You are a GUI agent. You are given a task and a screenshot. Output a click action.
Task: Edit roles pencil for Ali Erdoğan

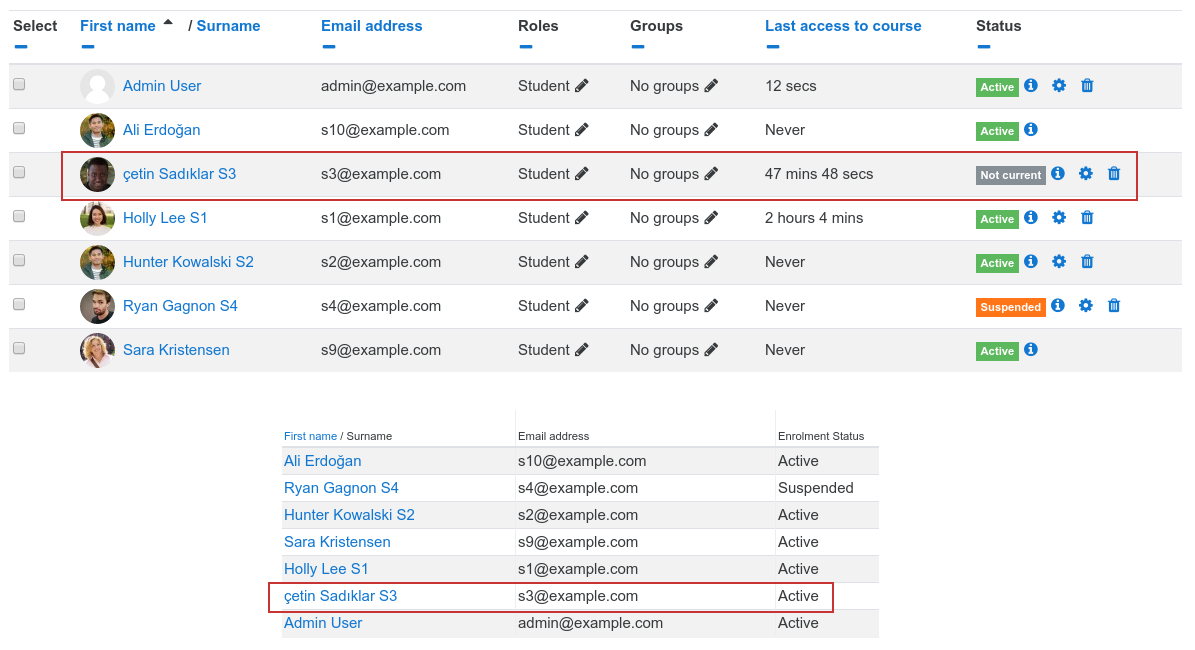[581, 130]
